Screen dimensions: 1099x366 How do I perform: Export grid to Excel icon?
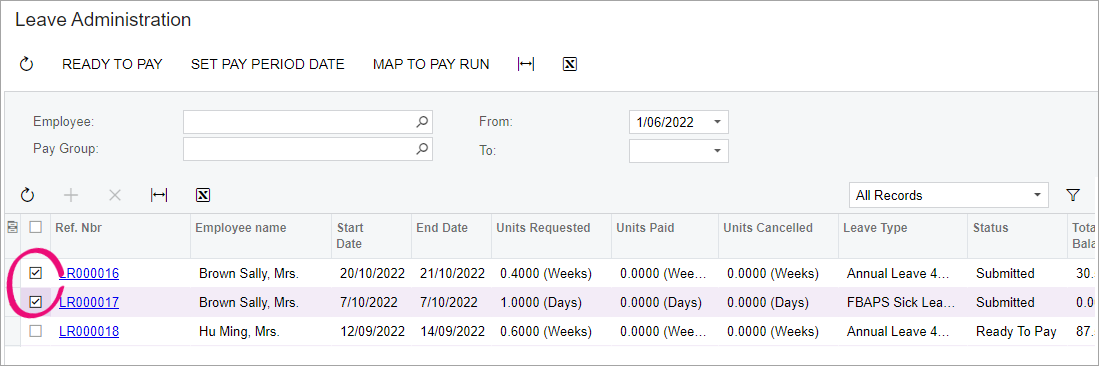203,195
